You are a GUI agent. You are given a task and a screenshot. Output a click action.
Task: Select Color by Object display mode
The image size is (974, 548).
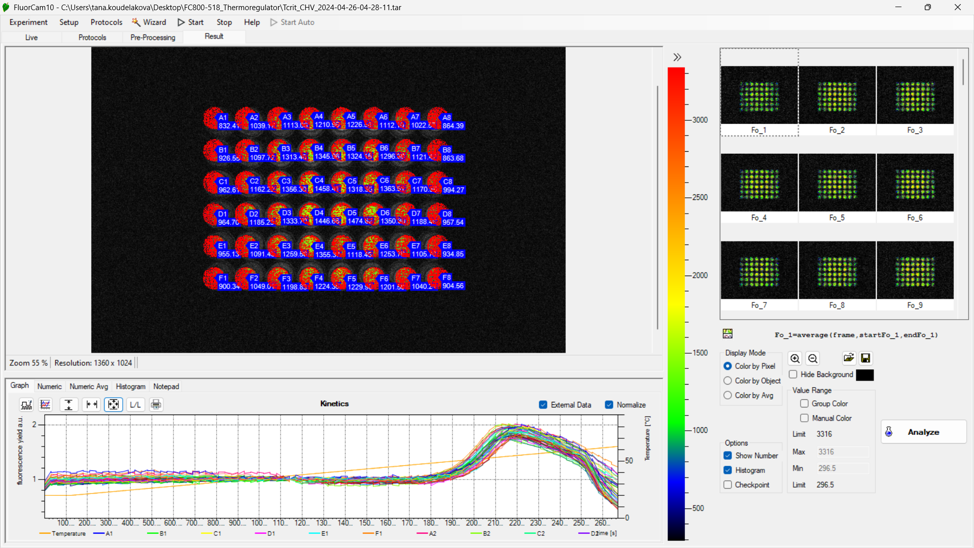click(728, 381)
